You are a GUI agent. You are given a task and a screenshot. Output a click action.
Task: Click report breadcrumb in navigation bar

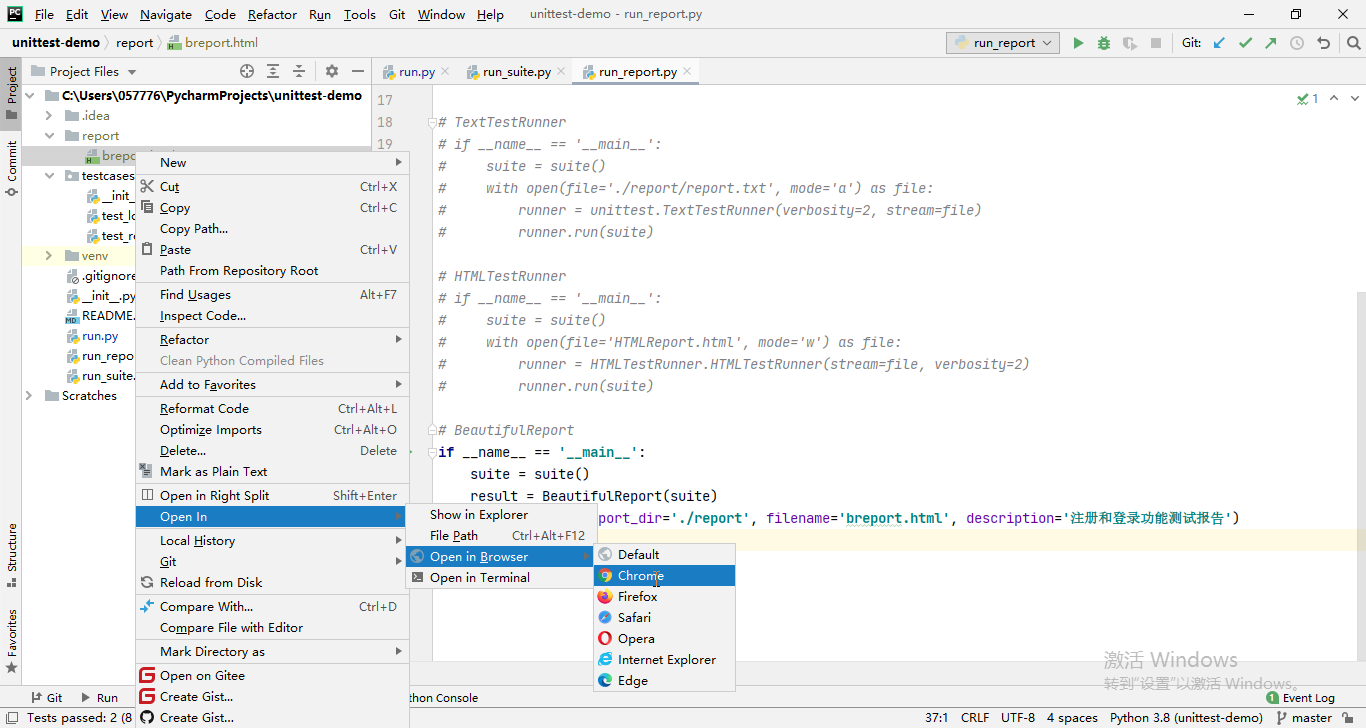point(134,43)
